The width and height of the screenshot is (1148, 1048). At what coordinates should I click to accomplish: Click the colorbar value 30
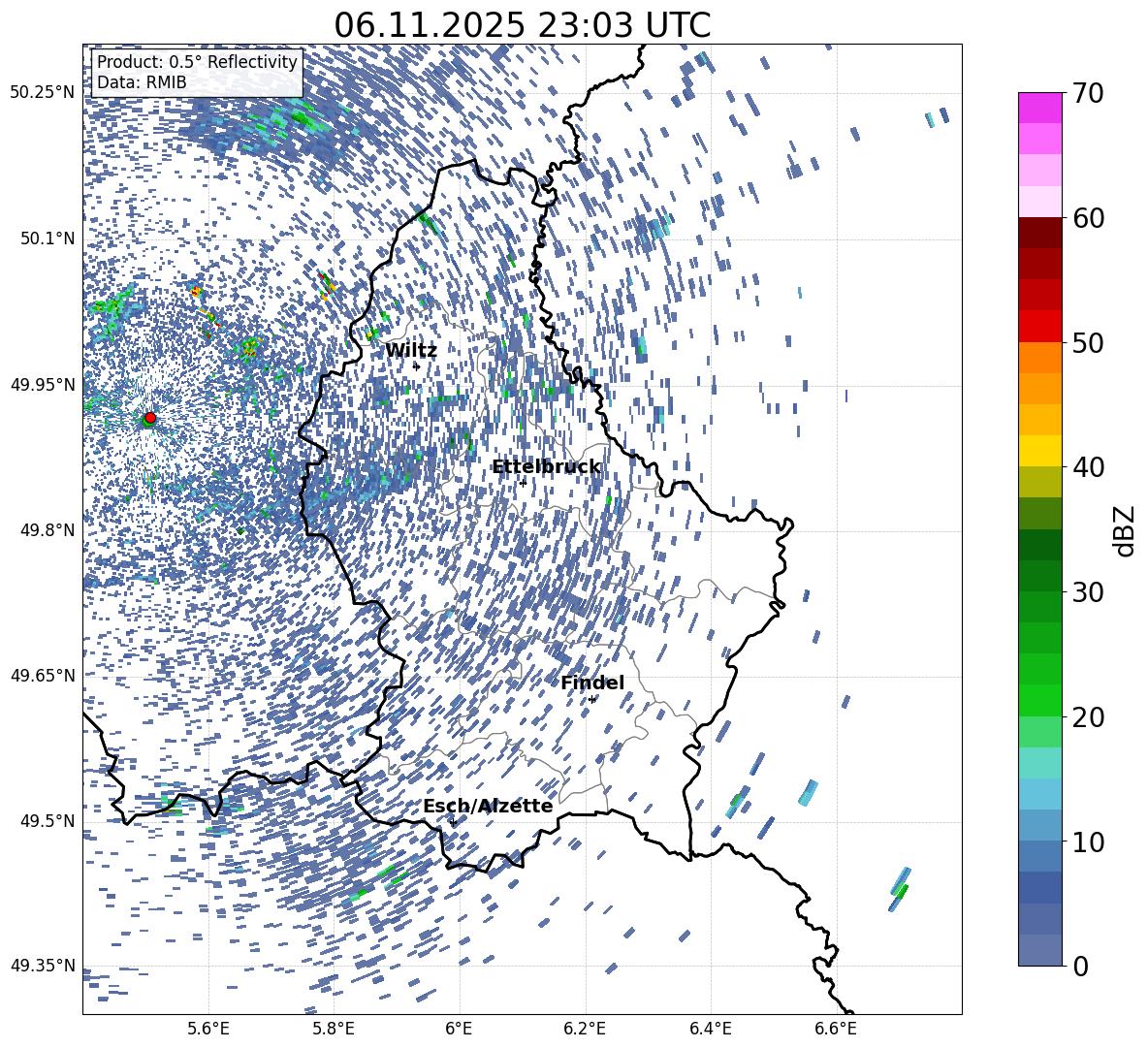click(x=1088, y=591)
